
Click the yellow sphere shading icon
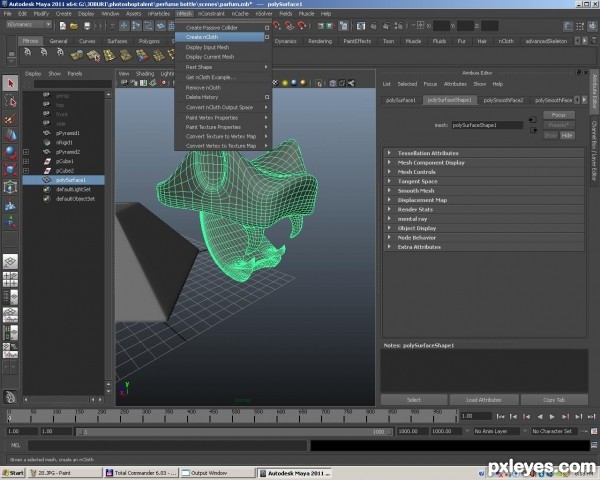pos(285,83)
